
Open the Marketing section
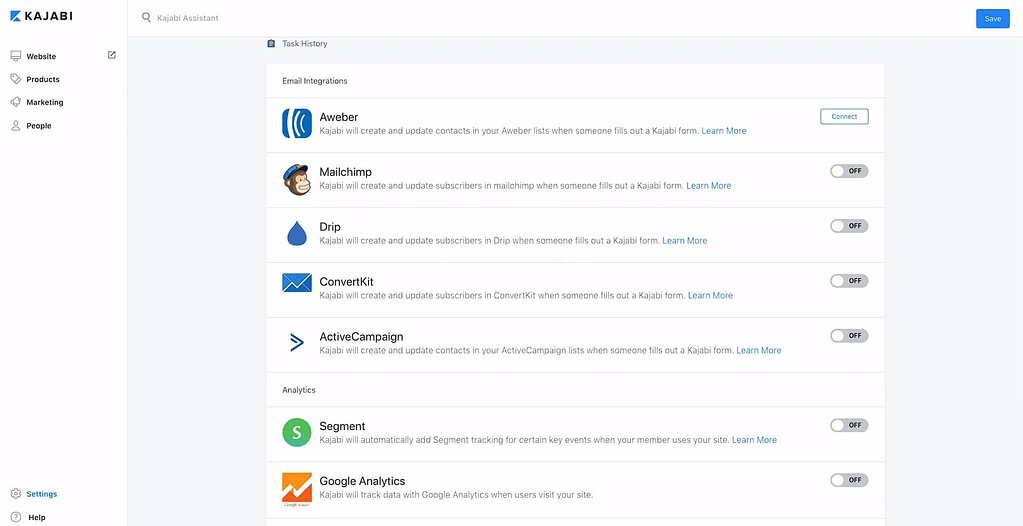(45, 102)
